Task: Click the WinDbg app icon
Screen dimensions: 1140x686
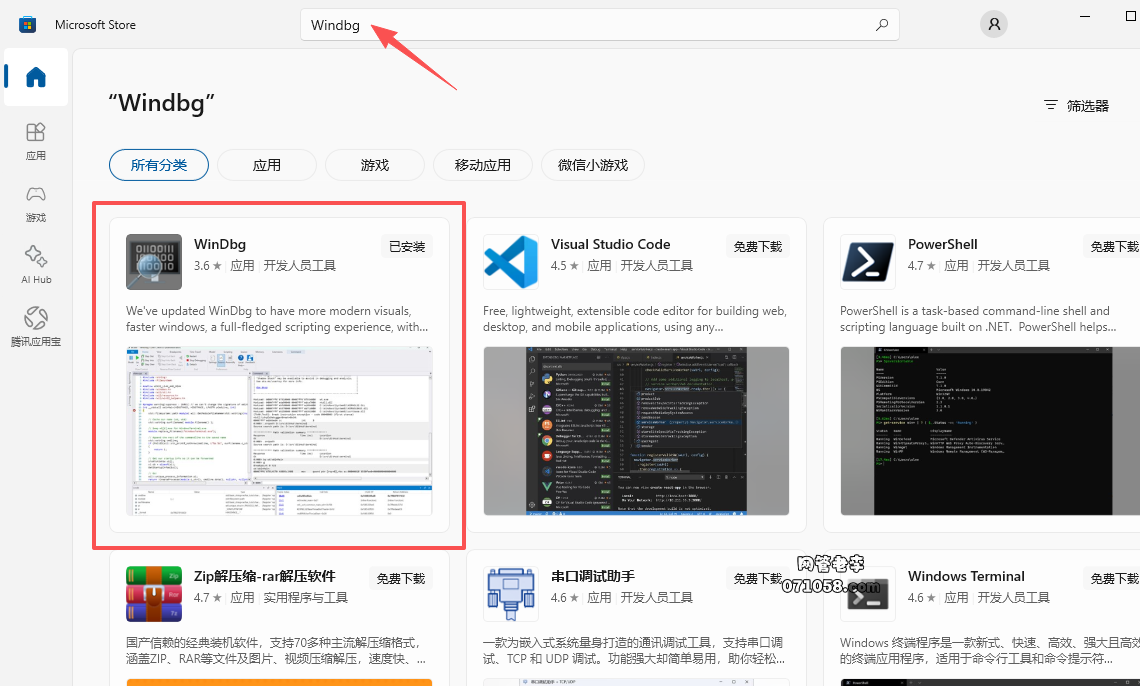Action: [154, 262]
